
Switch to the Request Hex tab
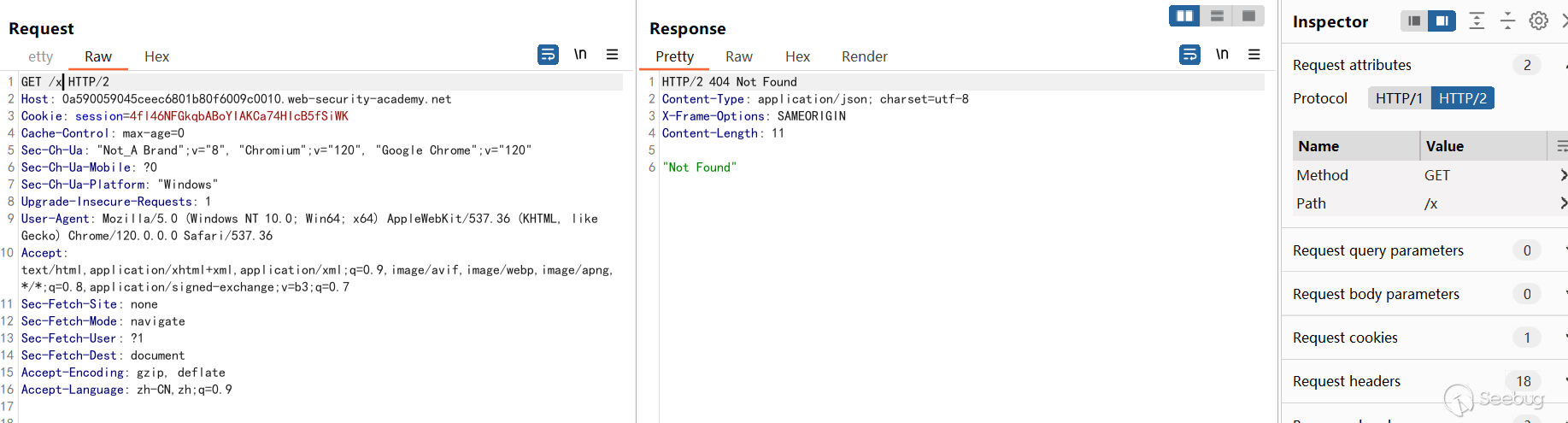[x=156, y=56]
